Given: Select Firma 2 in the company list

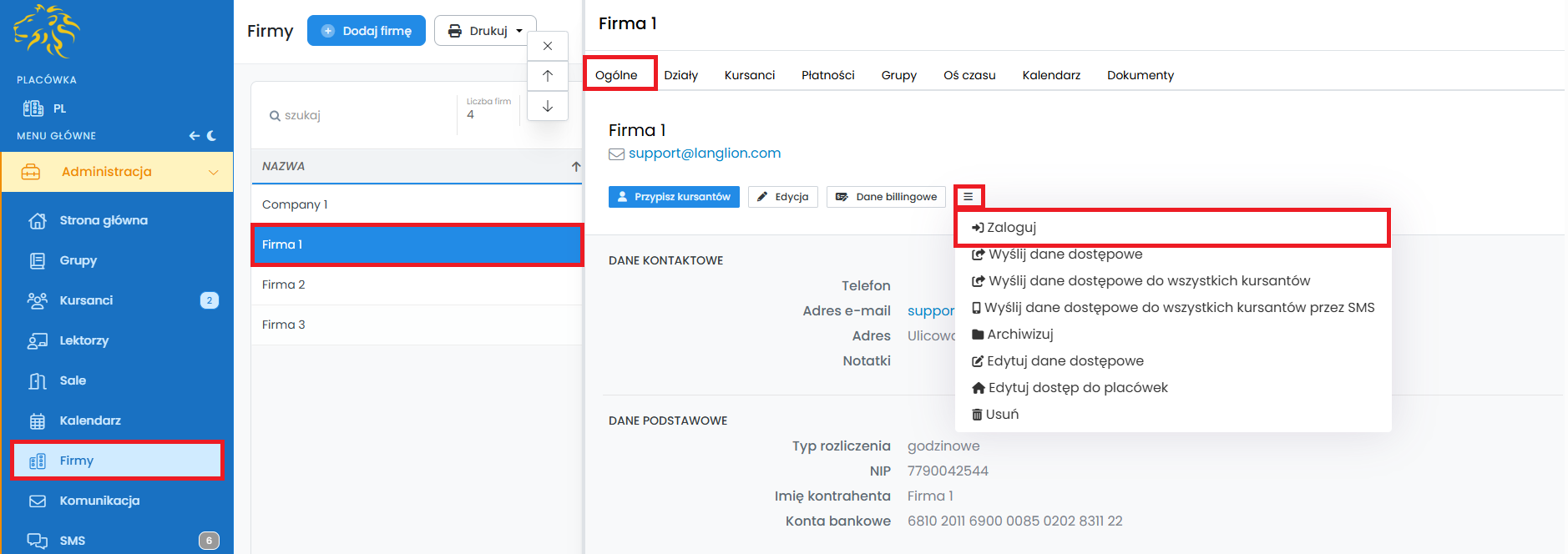Looking at the screenshot, I should [x=284, y=285].
